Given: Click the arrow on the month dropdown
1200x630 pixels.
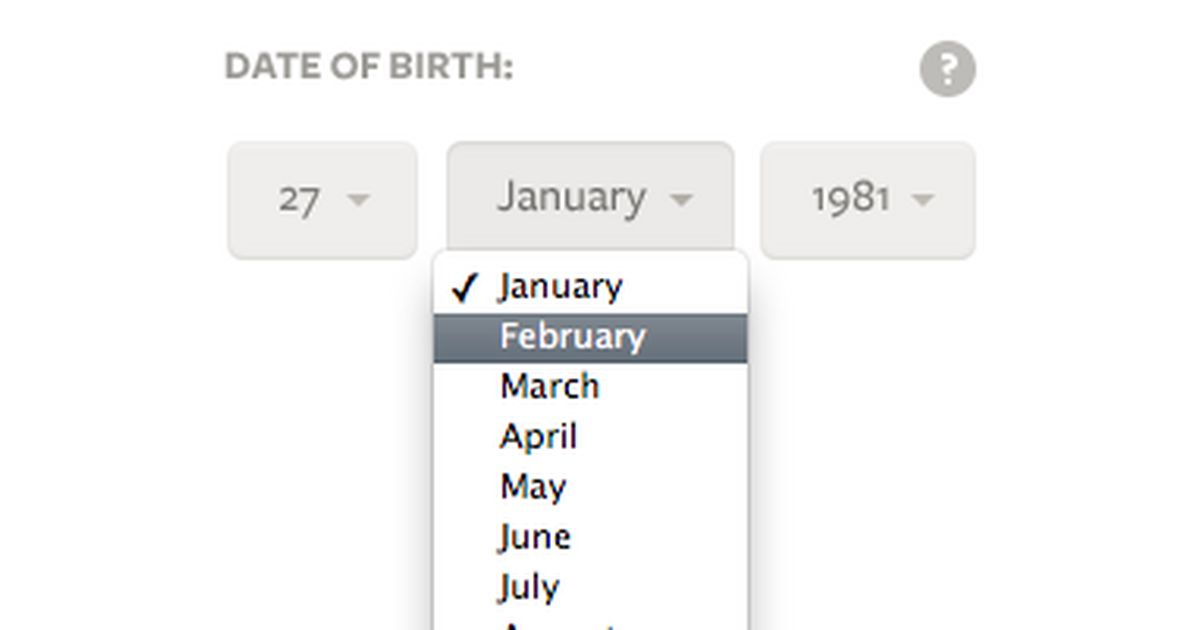Looking at the screenshot, I should pyautogui.click(x=681, y=199).
